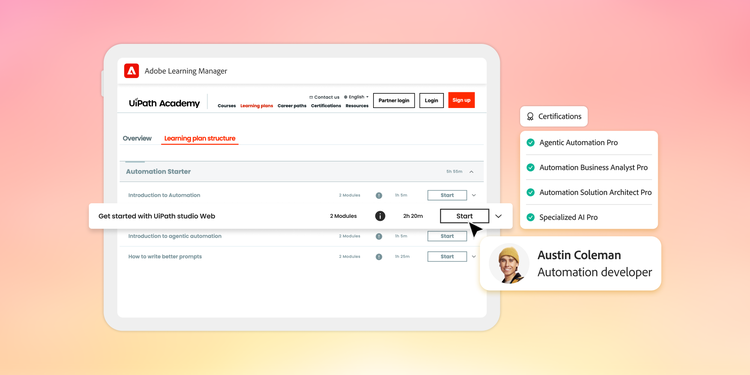The width and height of the screenshot is (750, 375).
Task: Click the Certifications ribbon badge icon
Action: pos(530,116)
